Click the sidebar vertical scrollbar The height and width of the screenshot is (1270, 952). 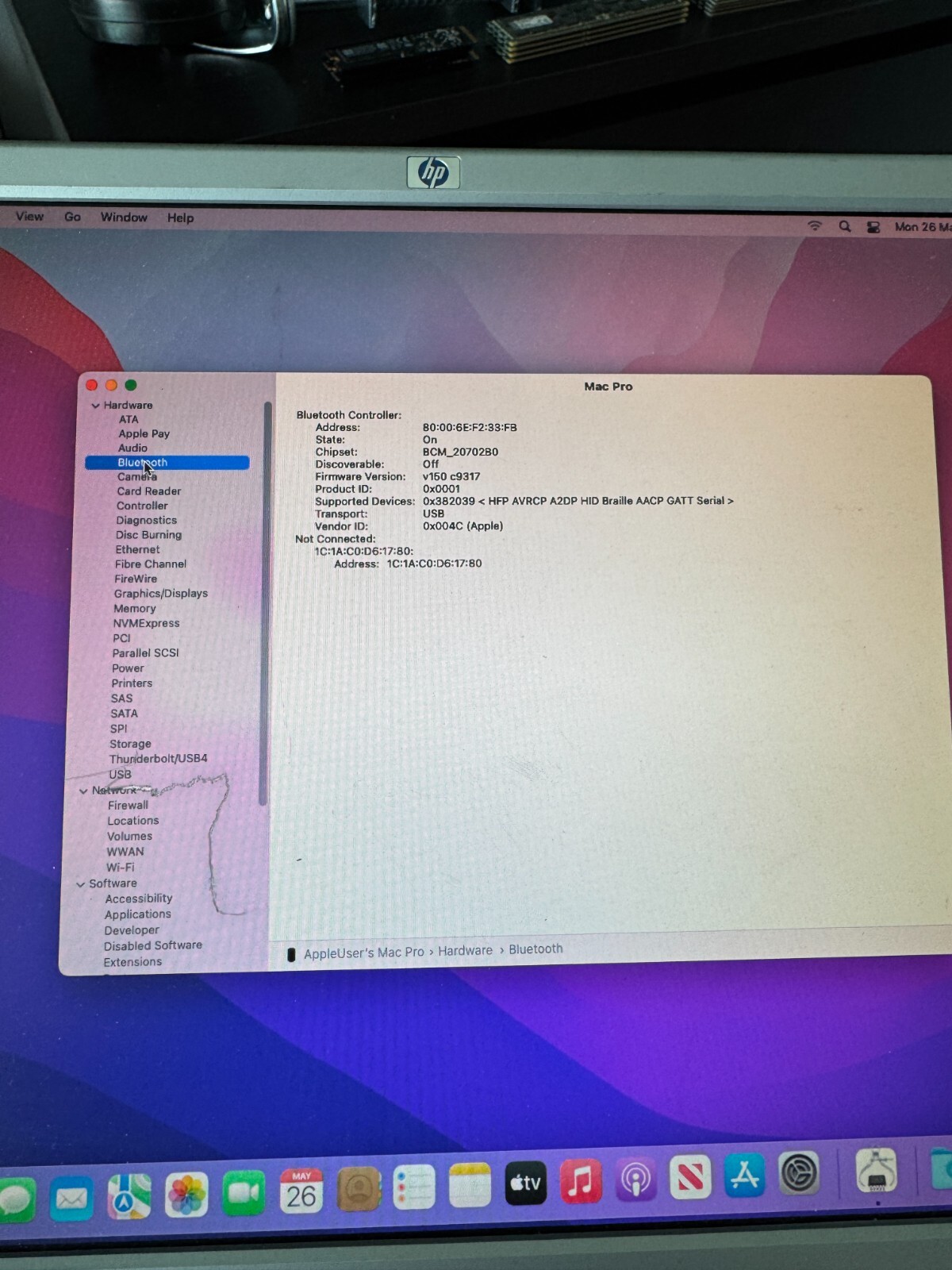coord(265,603)
